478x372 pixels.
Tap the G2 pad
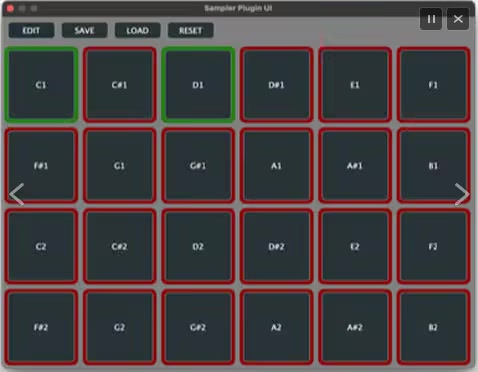119,327
